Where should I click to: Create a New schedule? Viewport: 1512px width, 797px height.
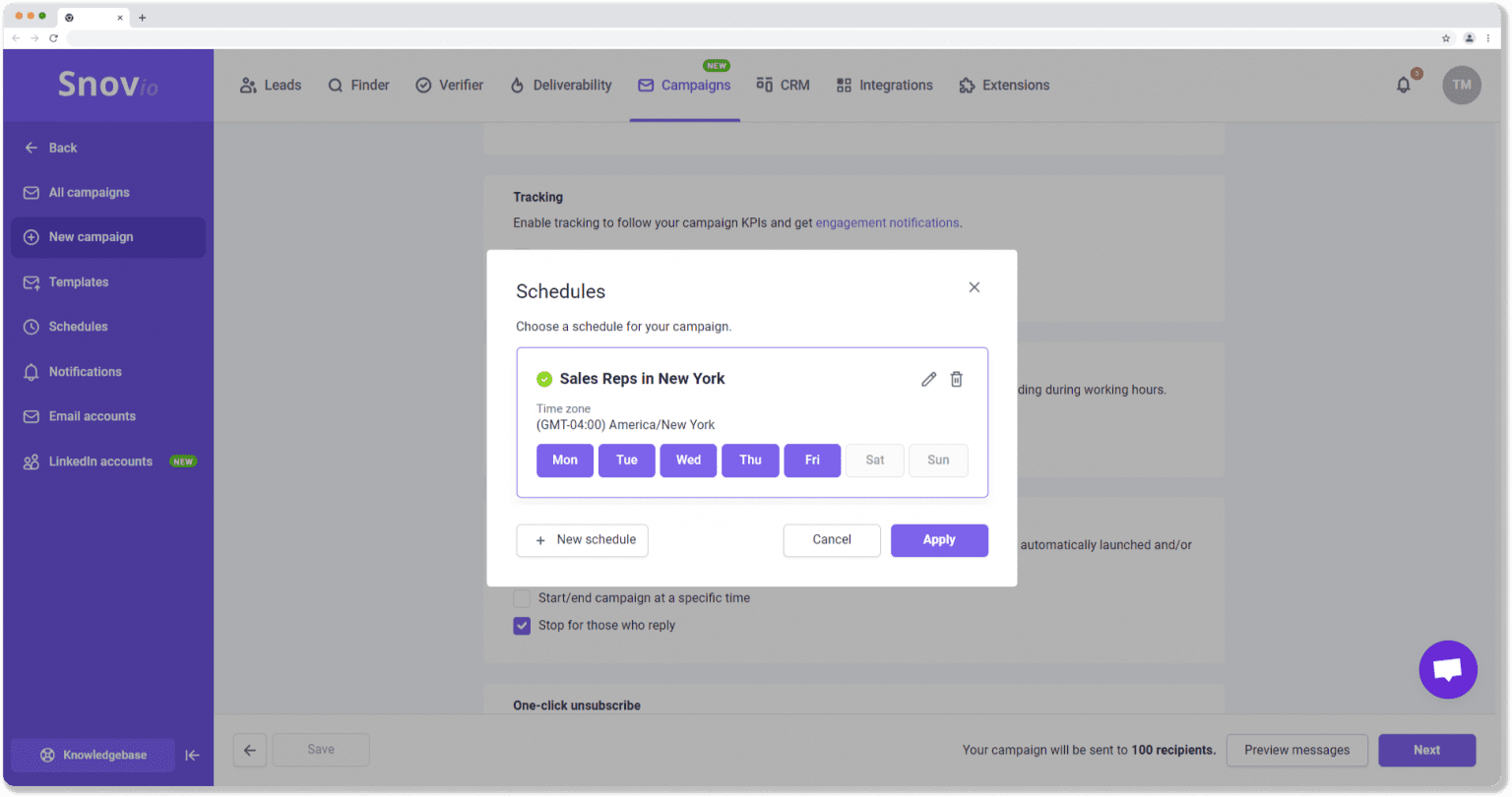point(582,540)
